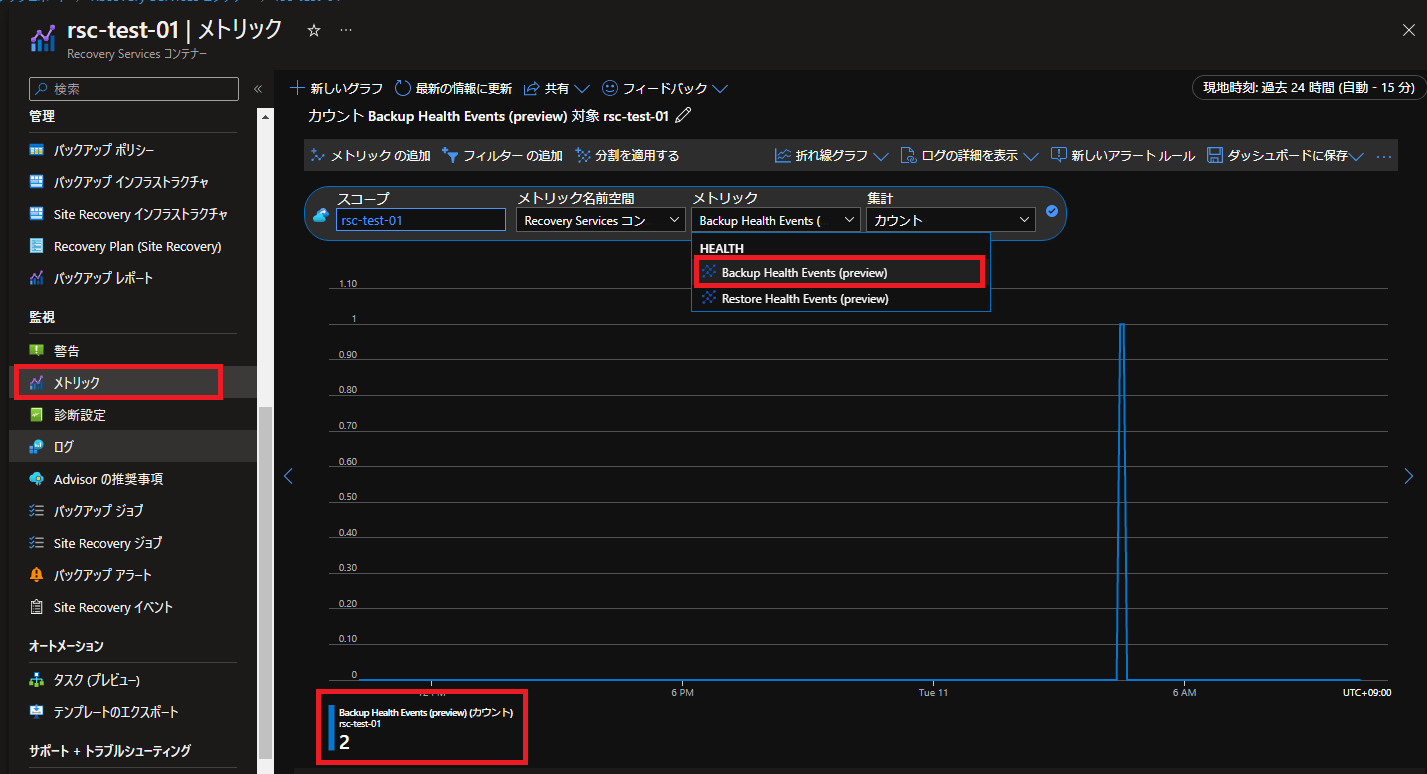This screenshot has width=1427, height=774.
Task: Close the blade with the X button
Action: click(1409, 30)
